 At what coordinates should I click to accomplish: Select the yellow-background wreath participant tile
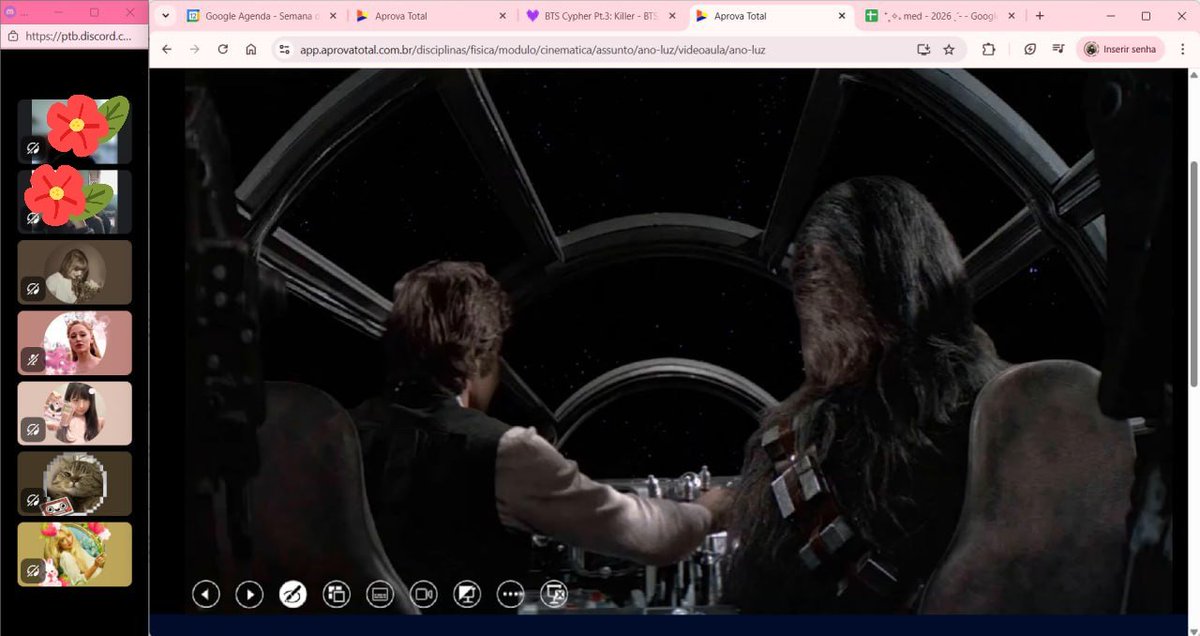(x=75, y=554)
